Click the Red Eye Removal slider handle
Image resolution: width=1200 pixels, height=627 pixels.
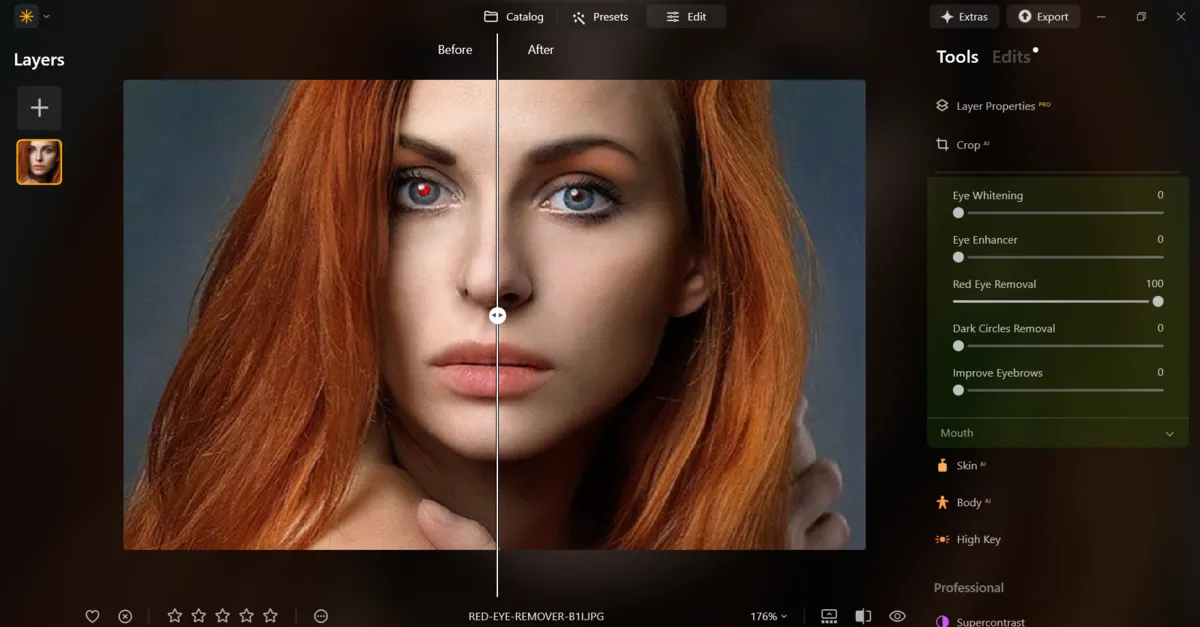(1158, 301)
